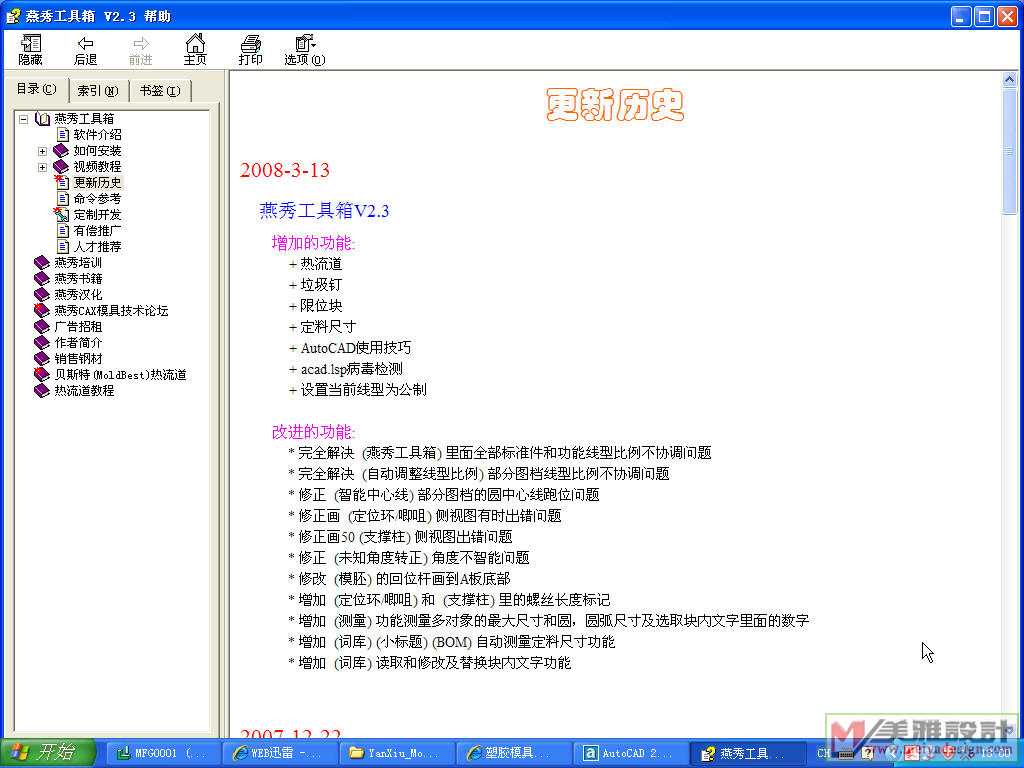Image resolution: width=1024 pixels, height=768 pixels.
Task: Open the 软件介绍 topic
Action: 97,135
